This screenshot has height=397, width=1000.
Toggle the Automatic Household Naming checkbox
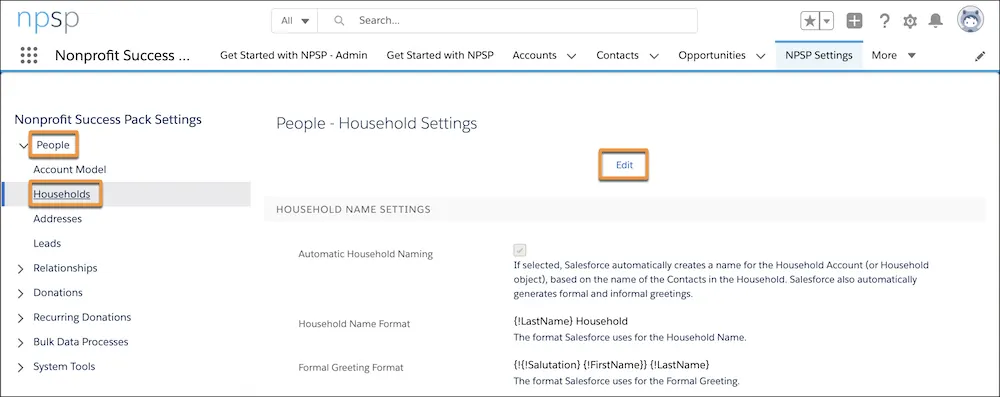(520, 250)
